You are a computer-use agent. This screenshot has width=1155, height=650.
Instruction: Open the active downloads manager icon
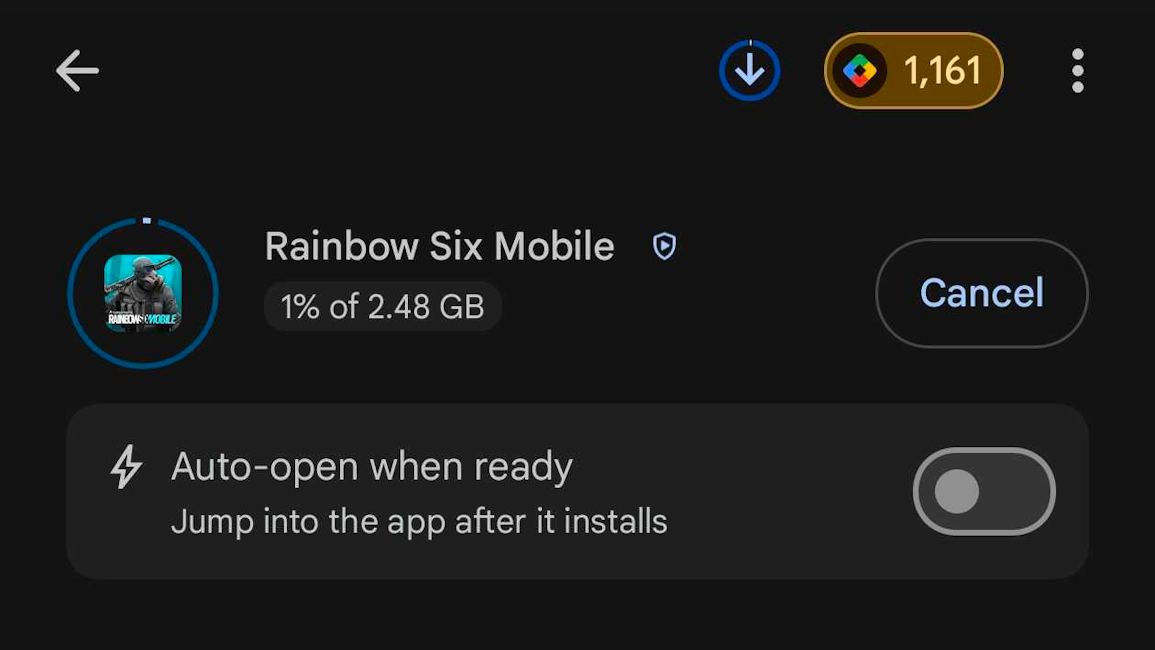click(749, 69)
